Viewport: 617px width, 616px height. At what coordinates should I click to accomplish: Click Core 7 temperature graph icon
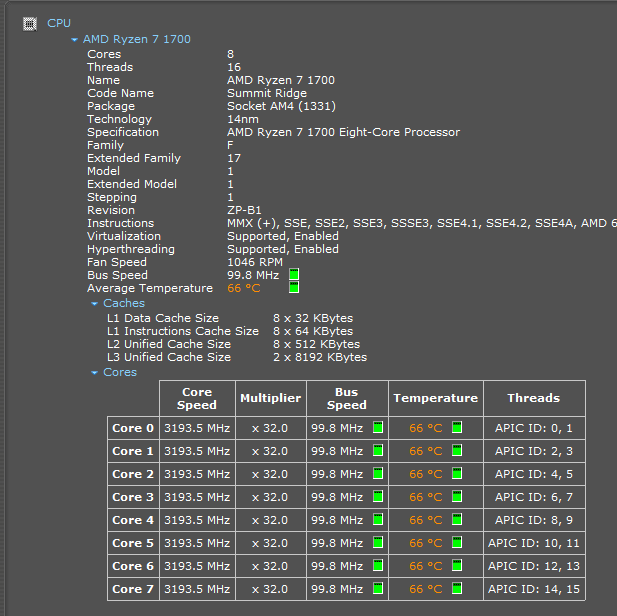tap(457, 588)
